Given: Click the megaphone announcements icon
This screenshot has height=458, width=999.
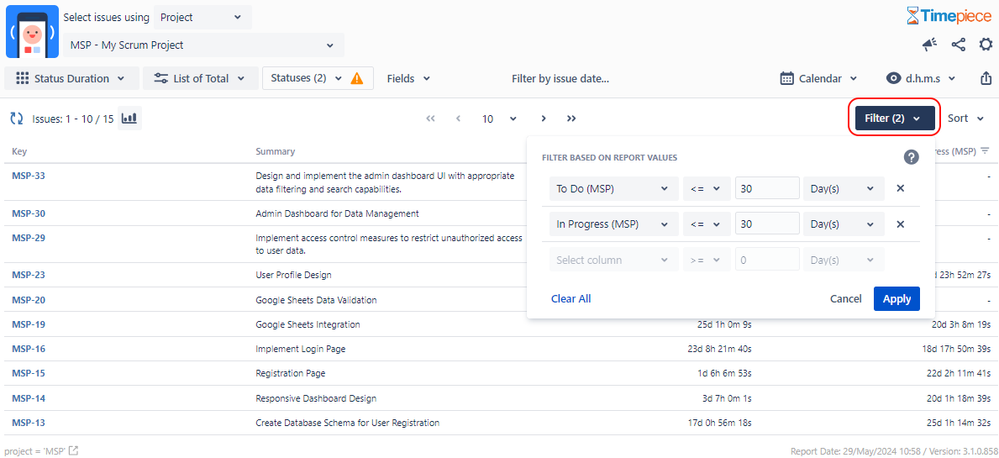Looking at the screenshot, I should pos(930,45).
